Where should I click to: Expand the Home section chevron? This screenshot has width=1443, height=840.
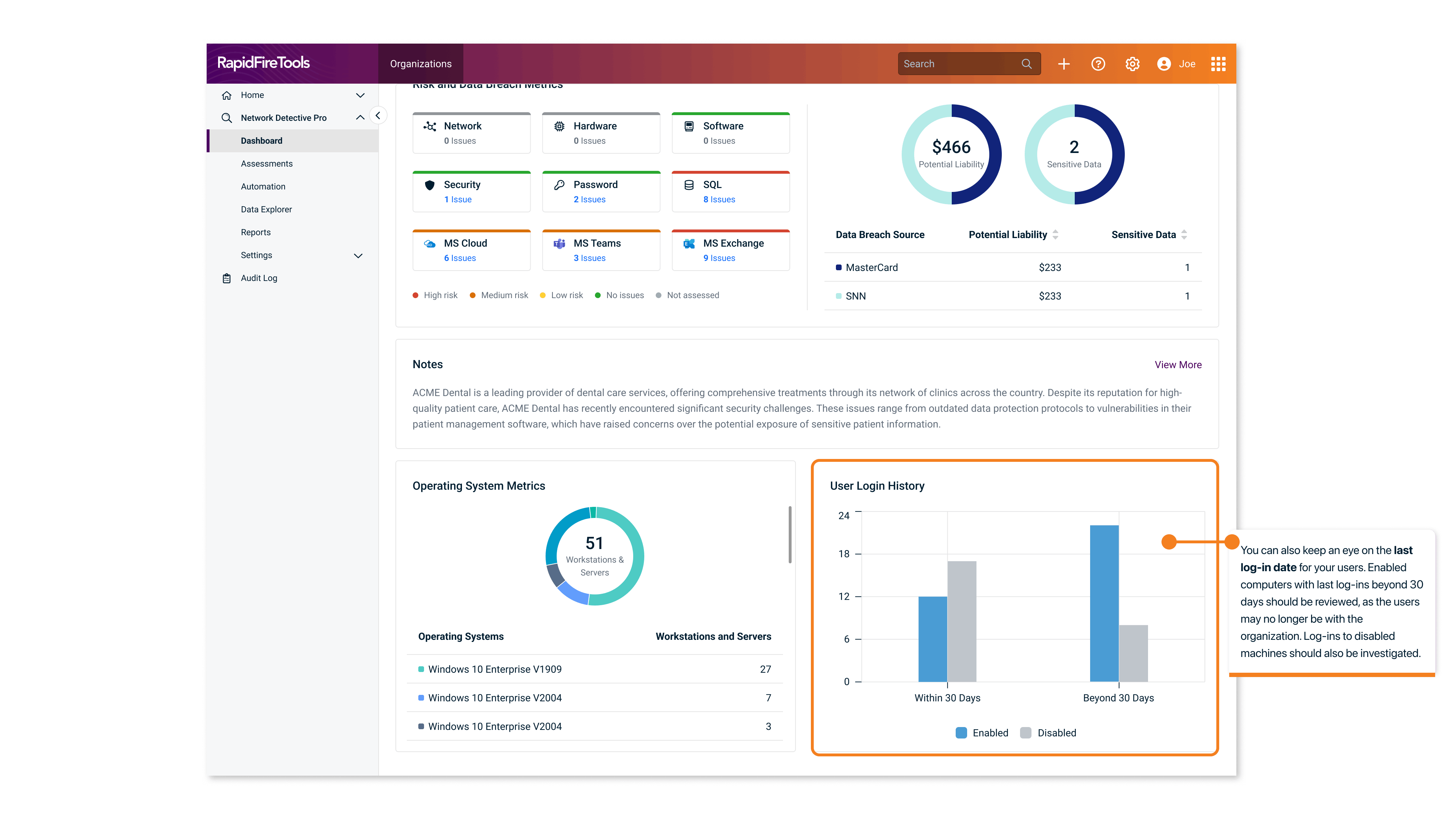pyautogui.click(x=360, y=95)
